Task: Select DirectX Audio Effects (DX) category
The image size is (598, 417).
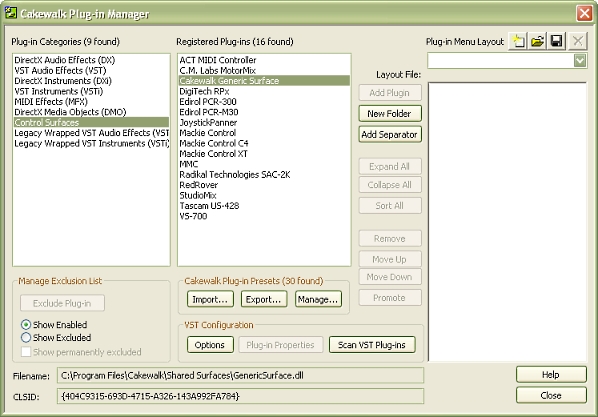Action: pos(91,60)
